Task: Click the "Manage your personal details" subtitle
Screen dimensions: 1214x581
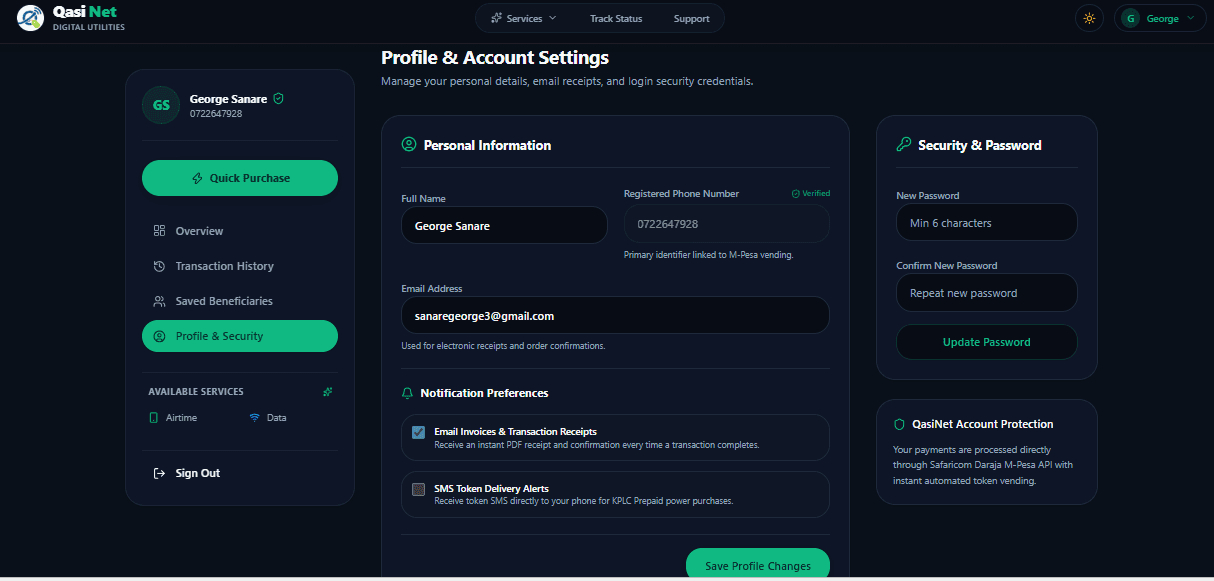Action: [x=567, y=81]
